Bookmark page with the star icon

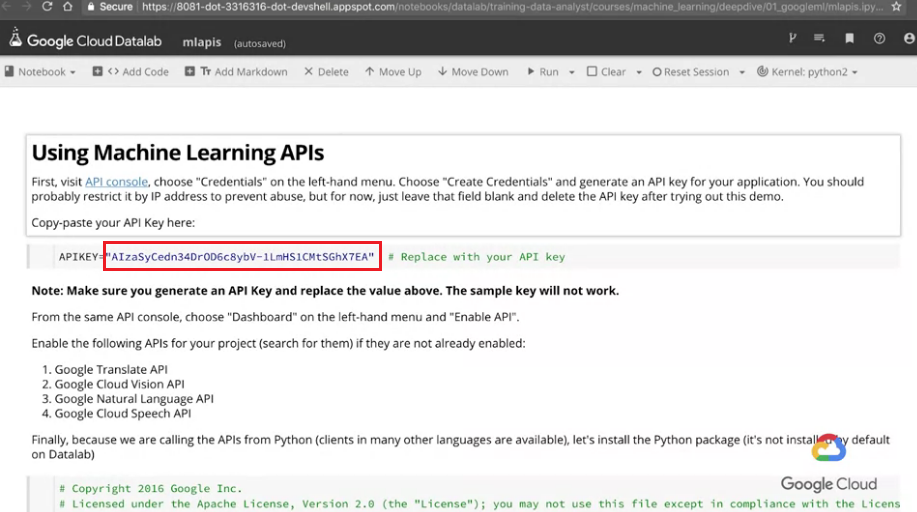click(x=897, y=6)
